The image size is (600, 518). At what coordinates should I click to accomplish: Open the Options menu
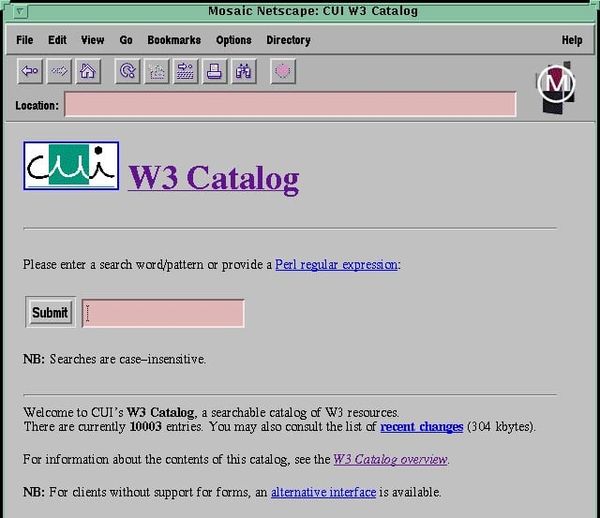[x=234, y=40]
